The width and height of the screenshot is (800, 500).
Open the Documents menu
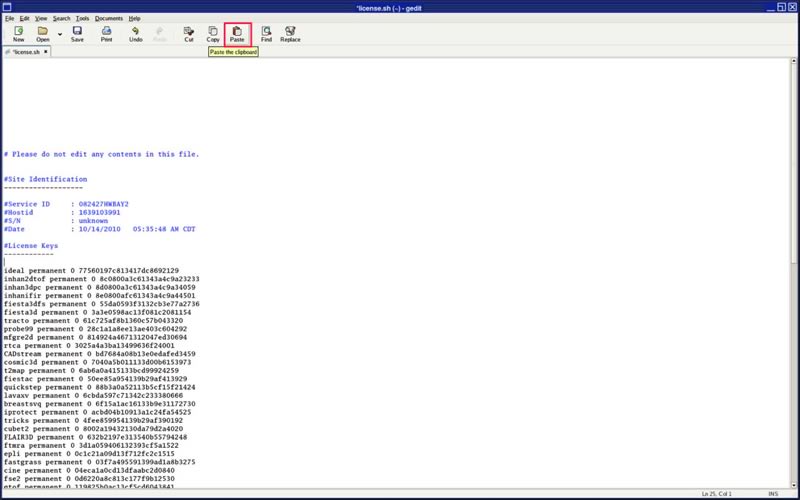(x=109, y=18)
